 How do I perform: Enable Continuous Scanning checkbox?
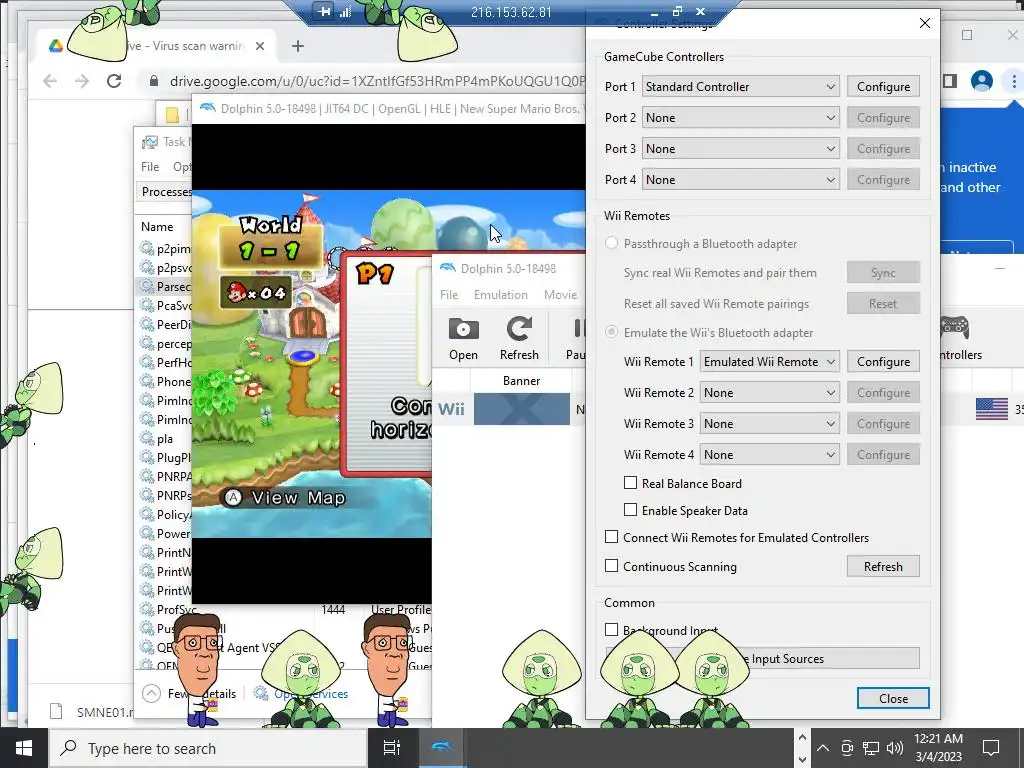pos(611,566)
